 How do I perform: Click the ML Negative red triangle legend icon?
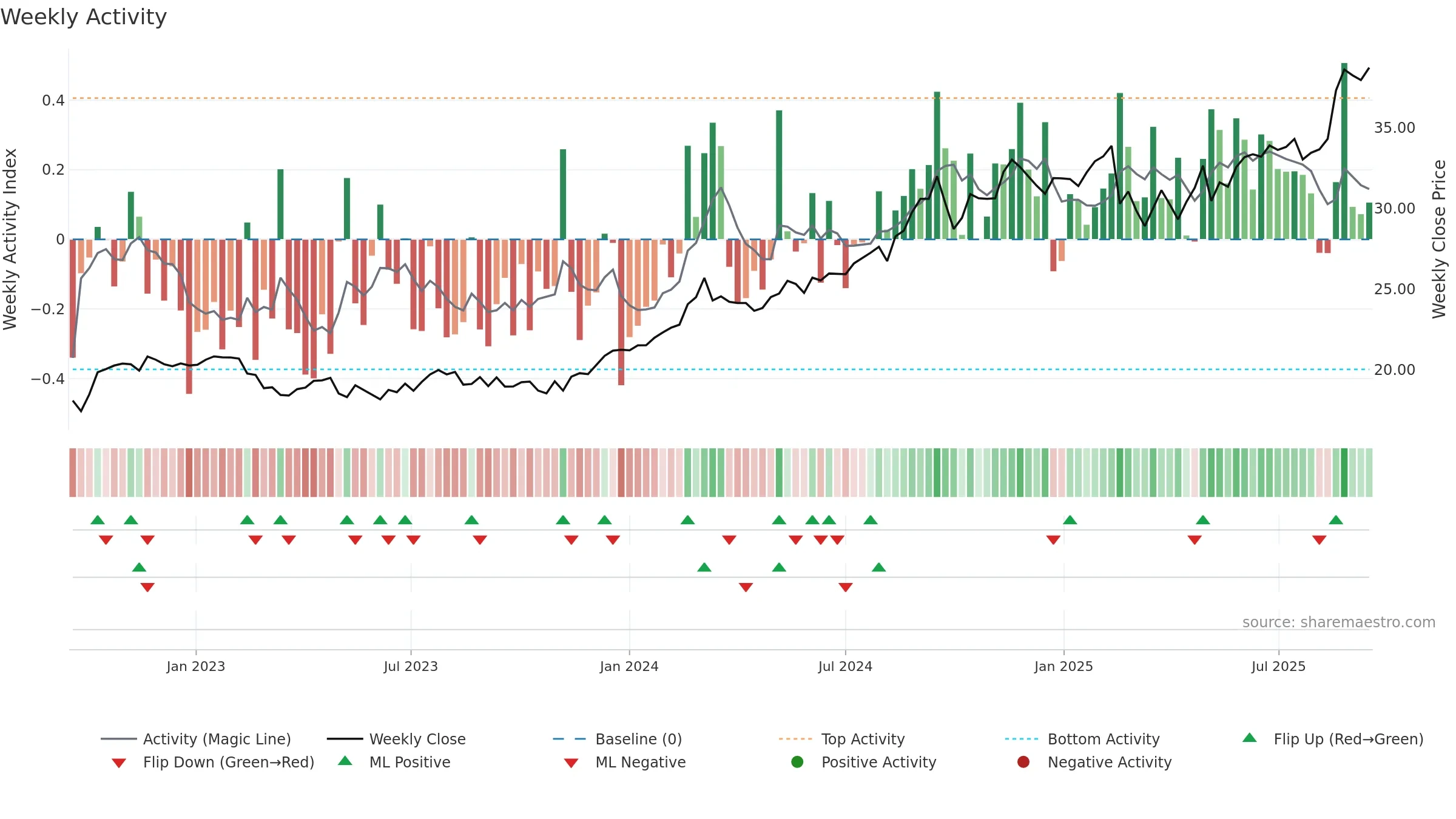[571, 763]
